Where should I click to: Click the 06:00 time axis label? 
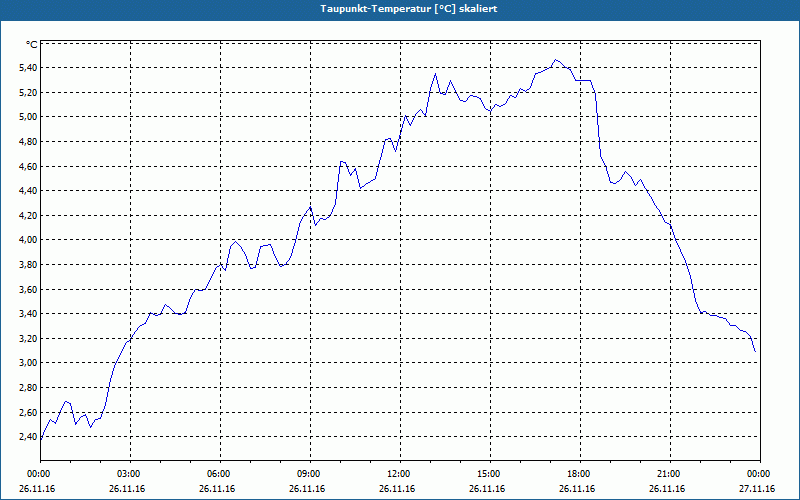pos(220,474)
